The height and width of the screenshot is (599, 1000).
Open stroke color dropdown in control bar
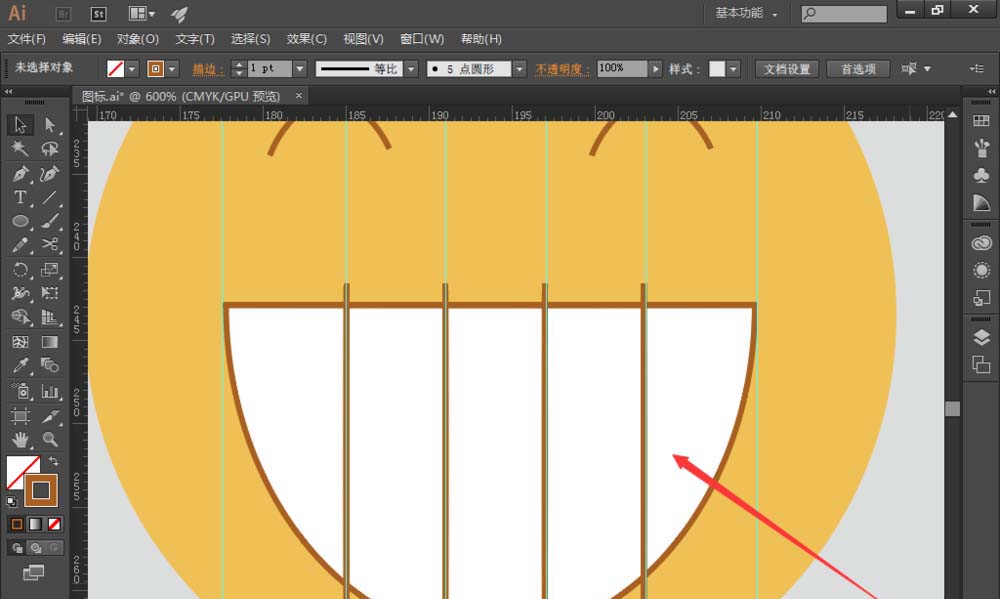click(172, 69)
